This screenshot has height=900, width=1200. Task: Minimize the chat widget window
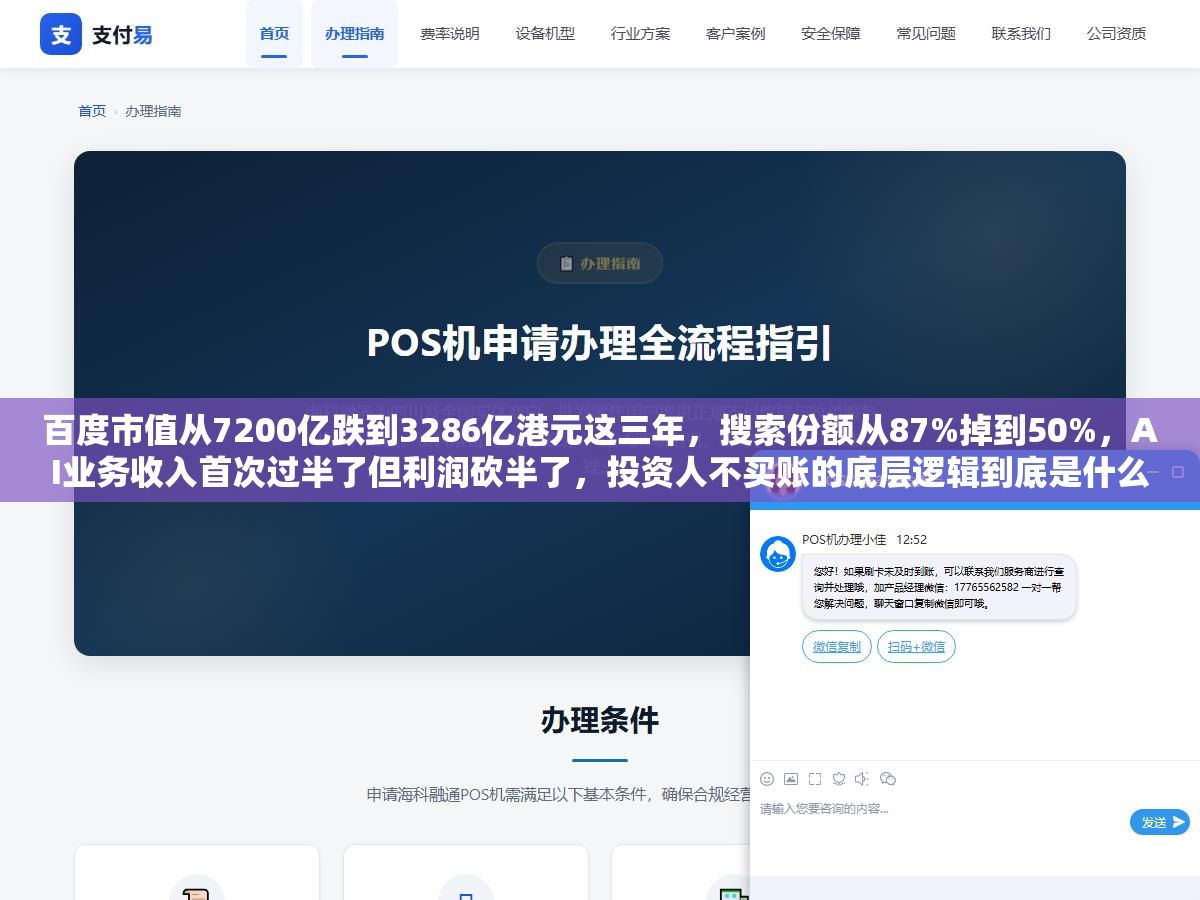[1153, 472]
